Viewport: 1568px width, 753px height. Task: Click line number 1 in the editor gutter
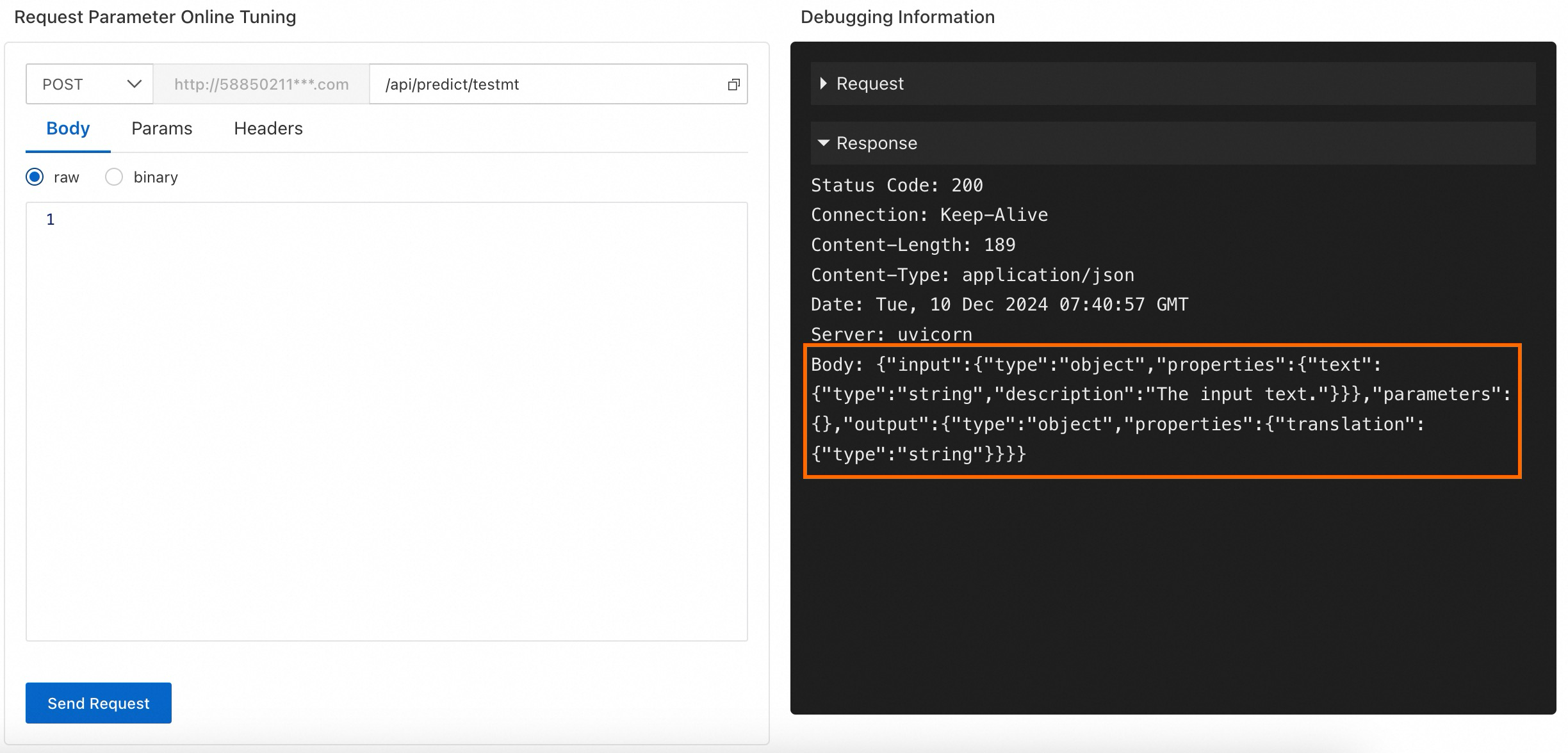click(49, 219)
